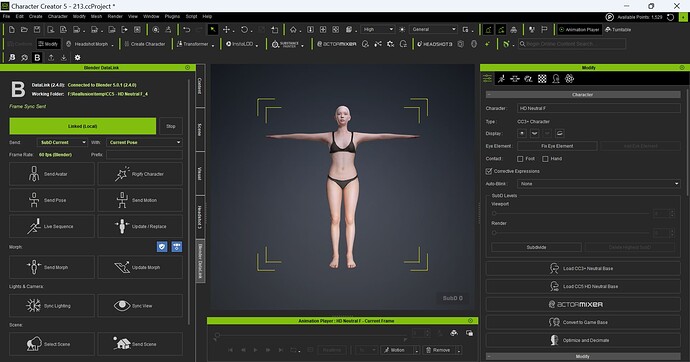
Task: Toggle the blue shield morph option
Action: (162, 247)
